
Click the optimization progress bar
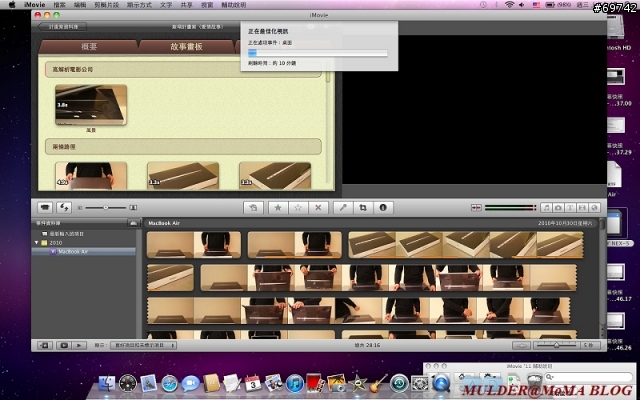click(x=318, y=53)
